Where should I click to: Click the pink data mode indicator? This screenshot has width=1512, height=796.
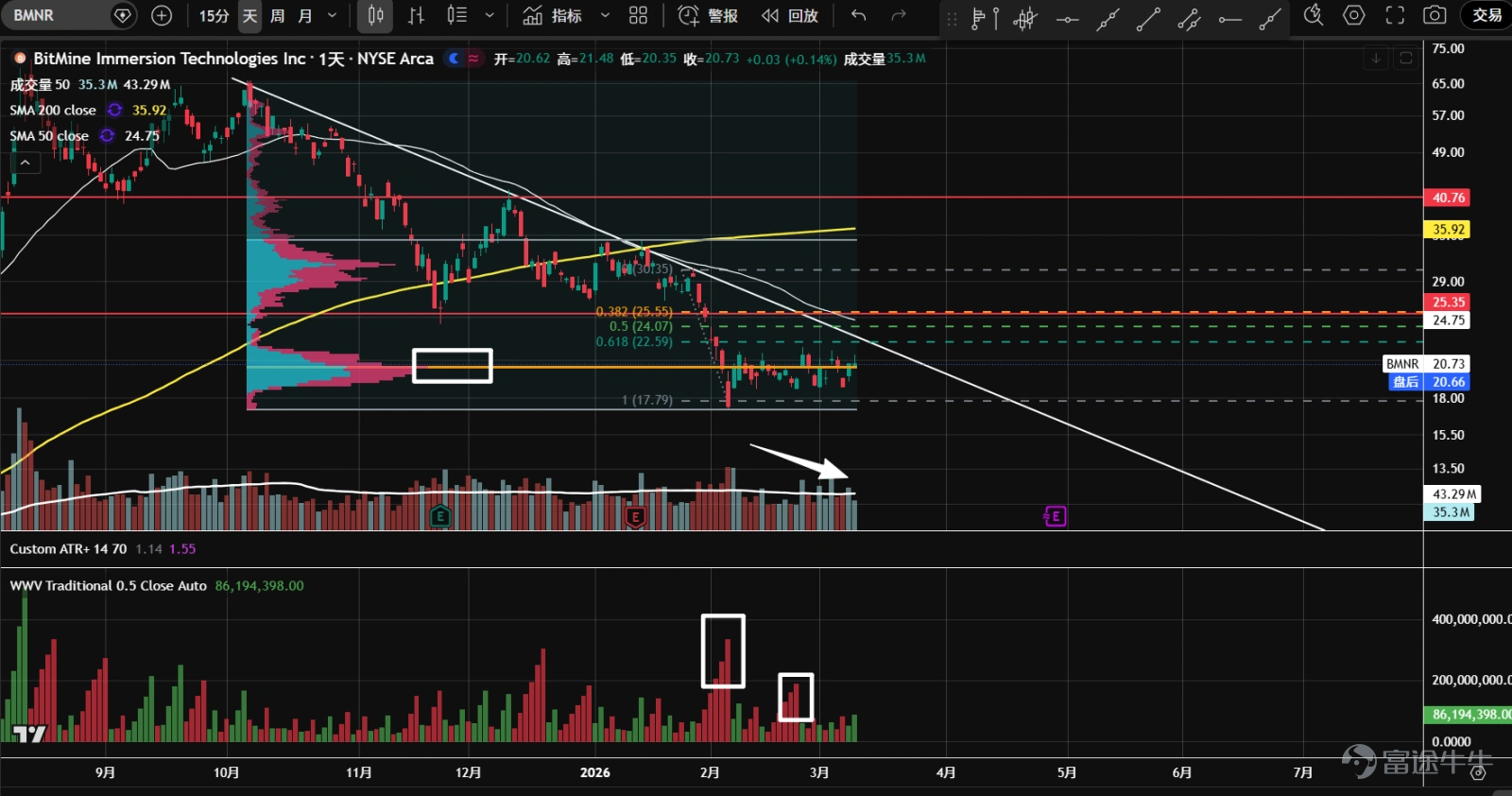pyautogui.click(x=473, y=59)
